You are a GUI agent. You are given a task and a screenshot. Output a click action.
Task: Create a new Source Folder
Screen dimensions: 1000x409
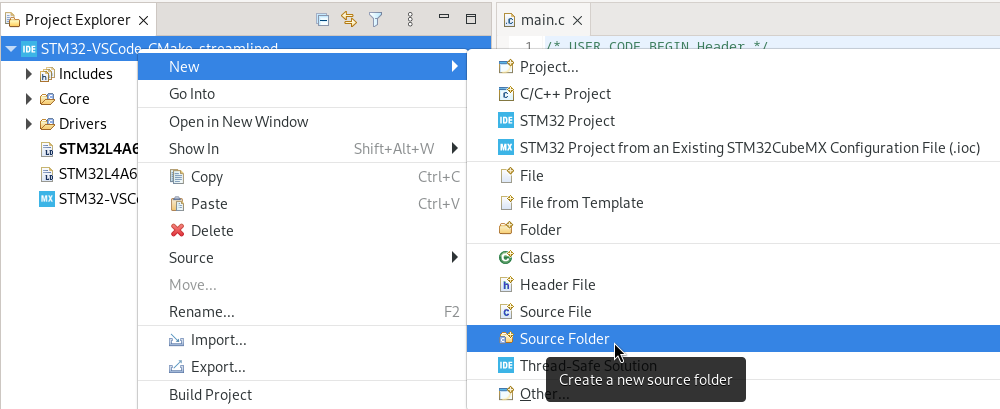733,339
